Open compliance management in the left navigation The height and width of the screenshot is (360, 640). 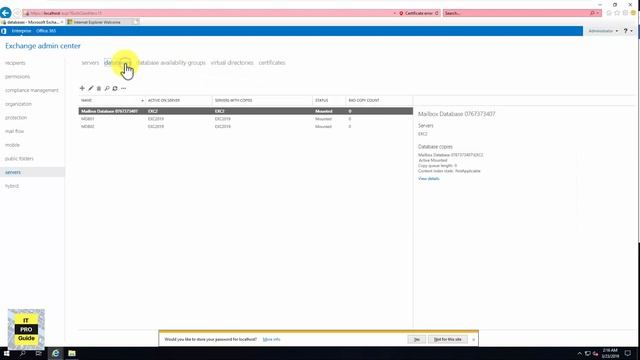(x=32, y=90)
